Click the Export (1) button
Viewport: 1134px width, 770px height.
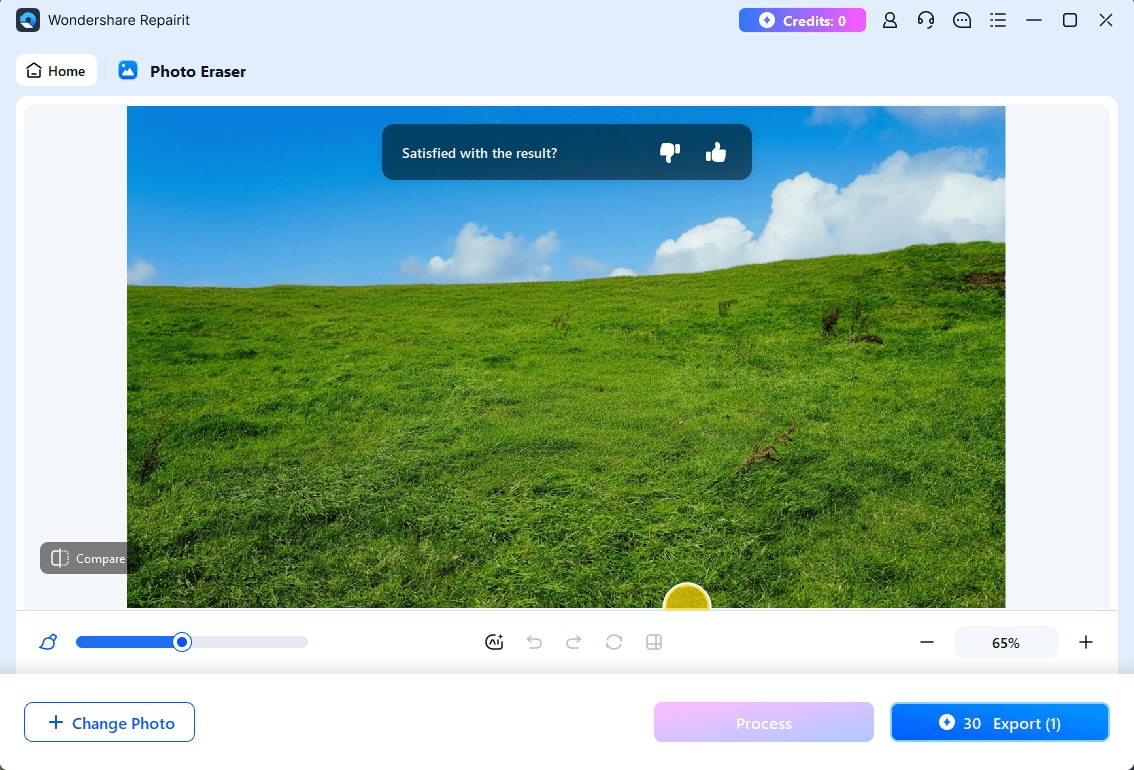pyautogui.click(x=999, y=722)
